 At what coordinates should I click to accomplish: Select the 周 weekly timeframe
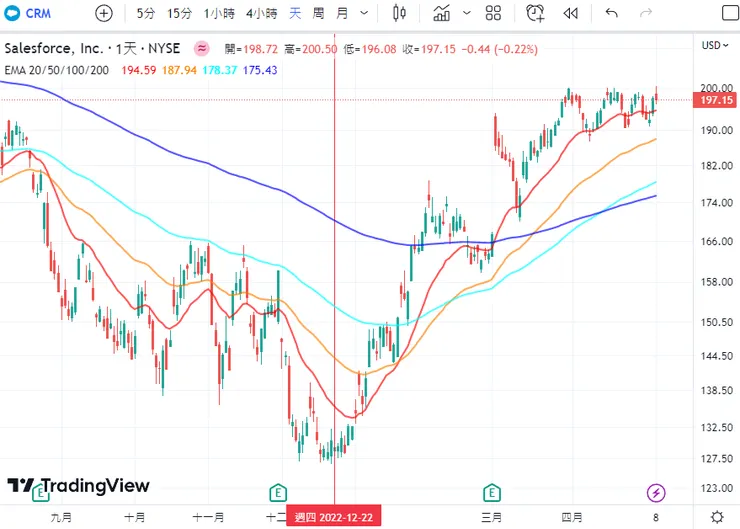[319, 13]
